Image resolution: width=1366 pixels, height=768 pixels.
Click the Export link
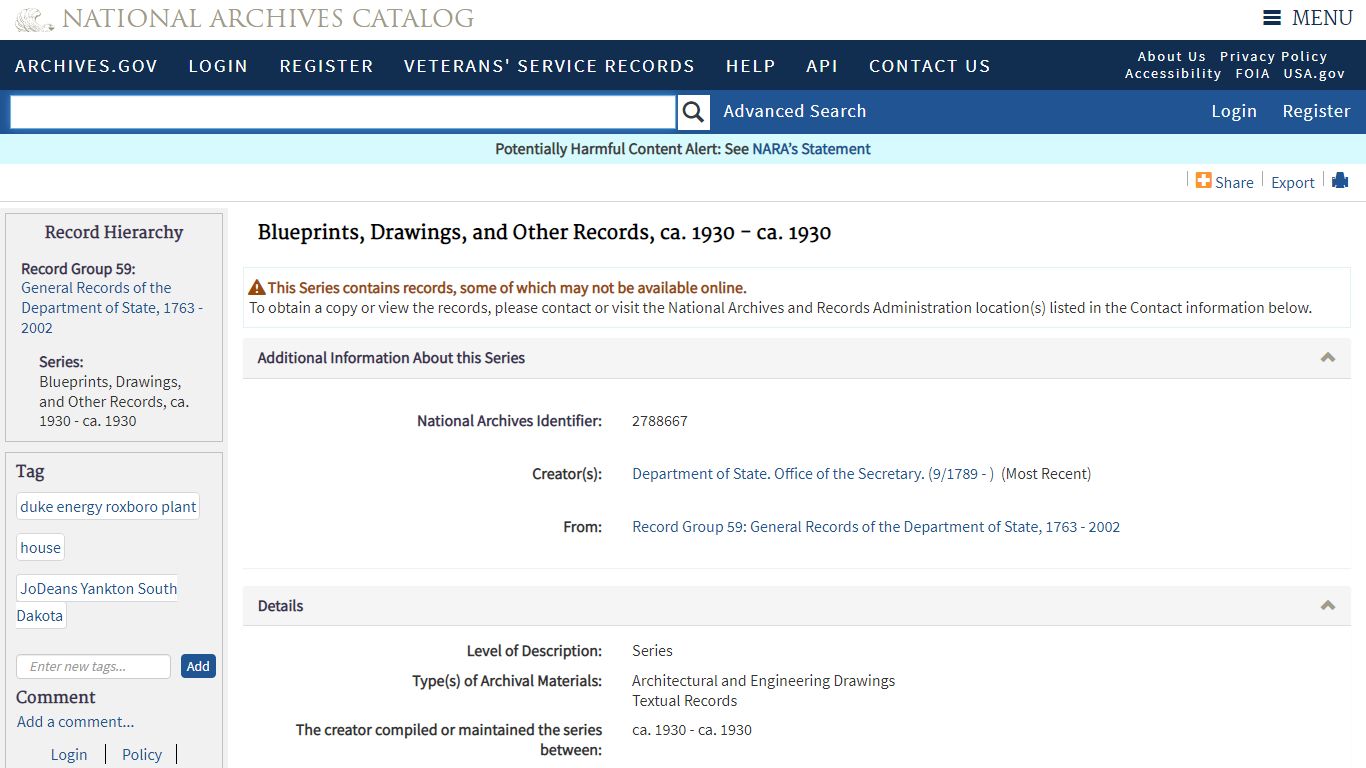click(x=1293, y=182)
